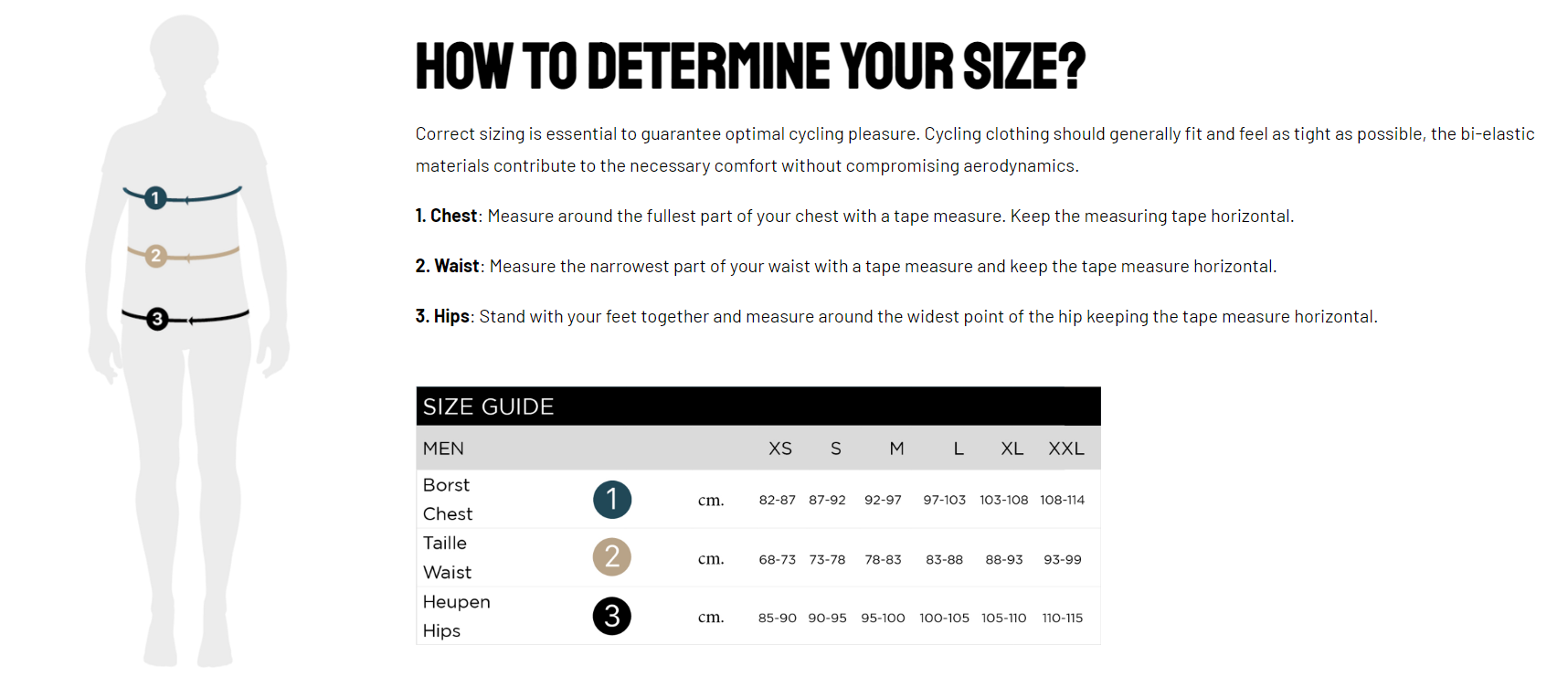Select the tan number 2 circle in the Waist row
1568x687 pixels.
coord(611,557)
